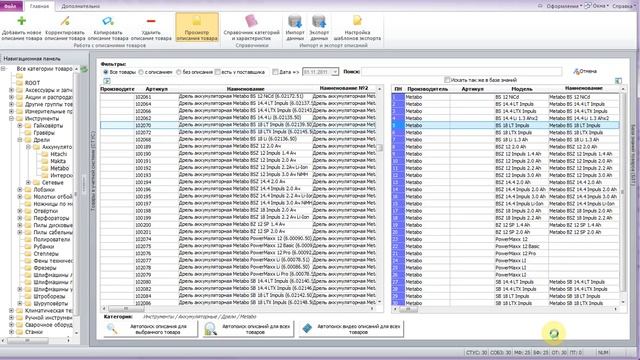Click the Import data database icon
This screenshot has width=640, height=360.
(x=295, y=21)
